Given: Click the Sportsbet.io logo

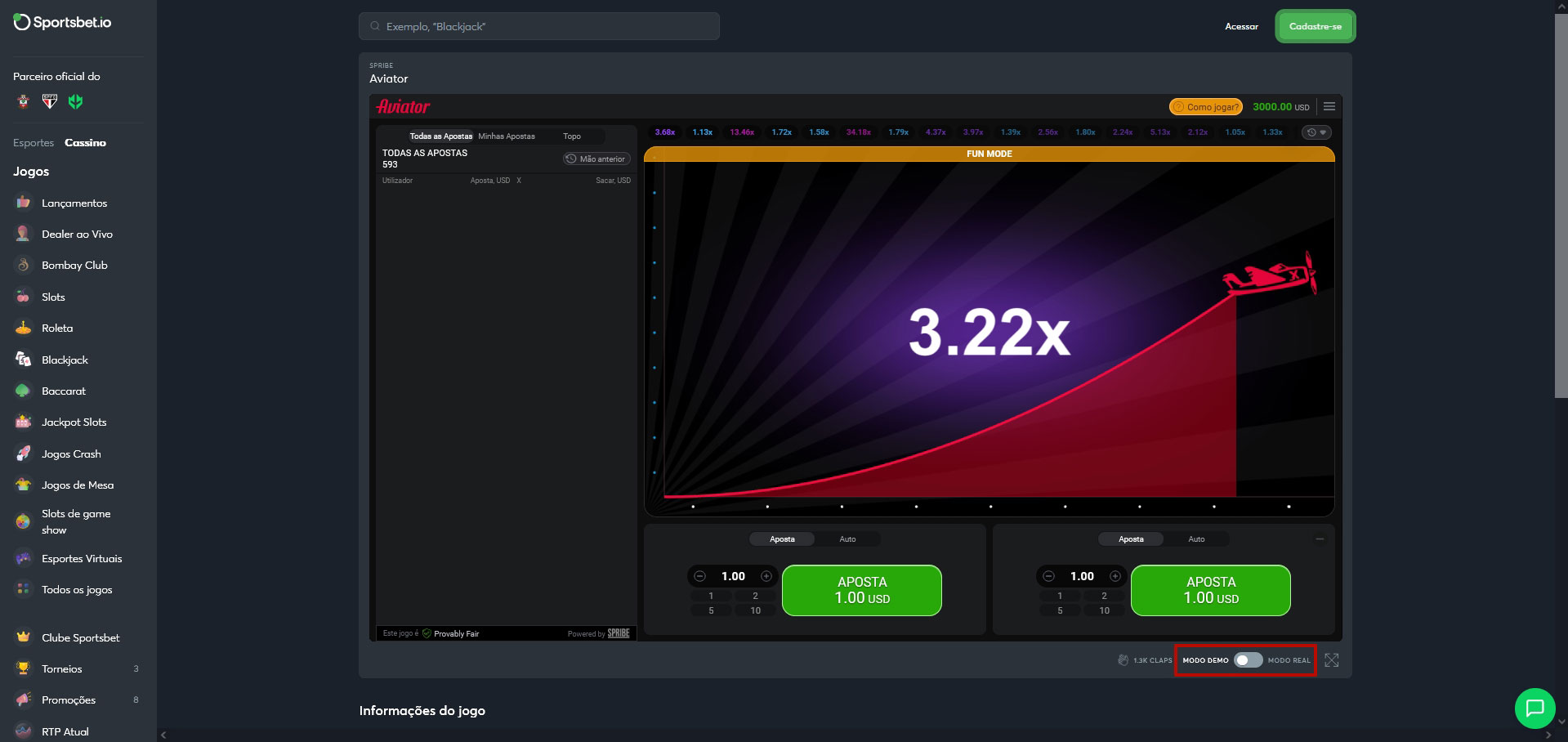Looking at the screenshot, I should point(62,23).
